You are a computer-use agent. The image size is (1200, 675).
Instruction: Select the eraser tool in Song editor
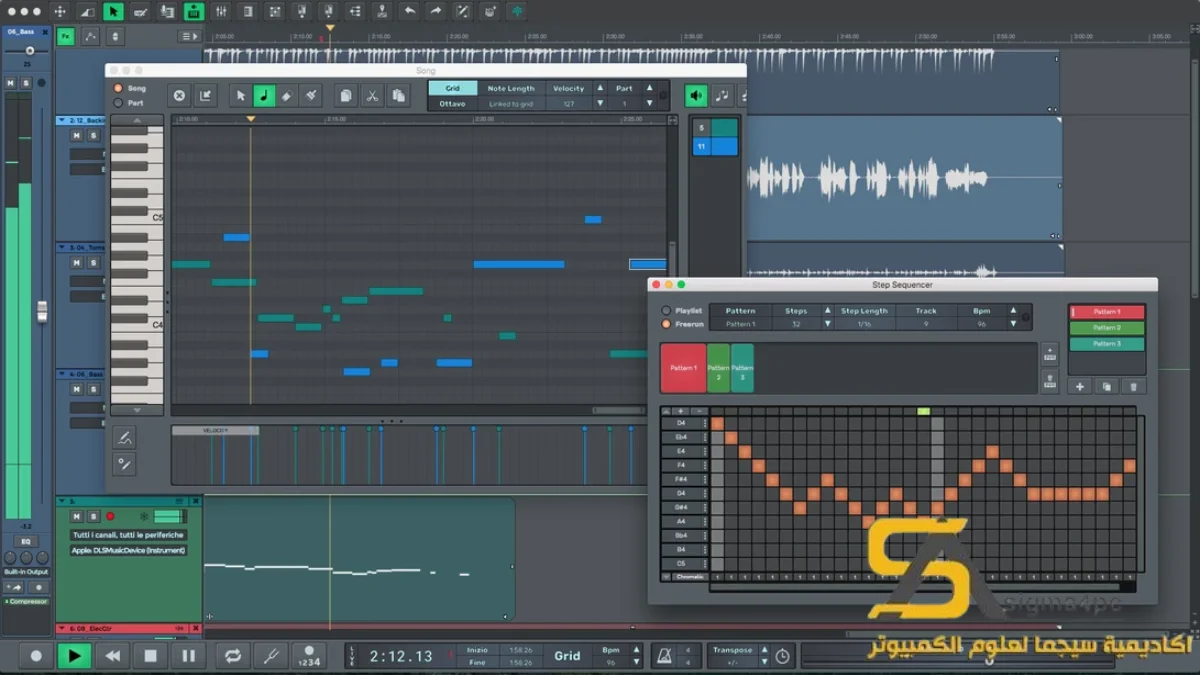click(x=287, y=95)
